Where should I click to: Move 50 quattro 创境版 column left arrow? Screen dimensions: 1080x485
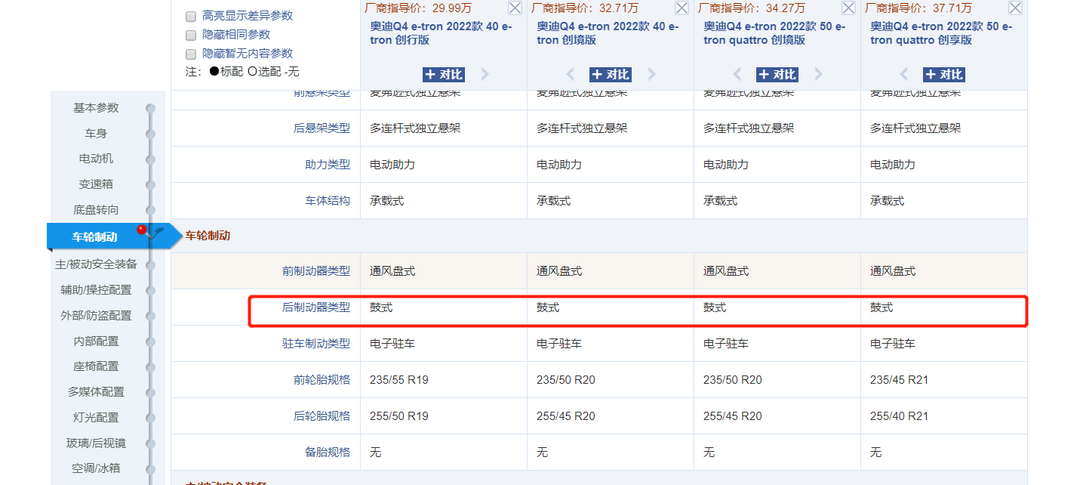(x=737, y=74)
